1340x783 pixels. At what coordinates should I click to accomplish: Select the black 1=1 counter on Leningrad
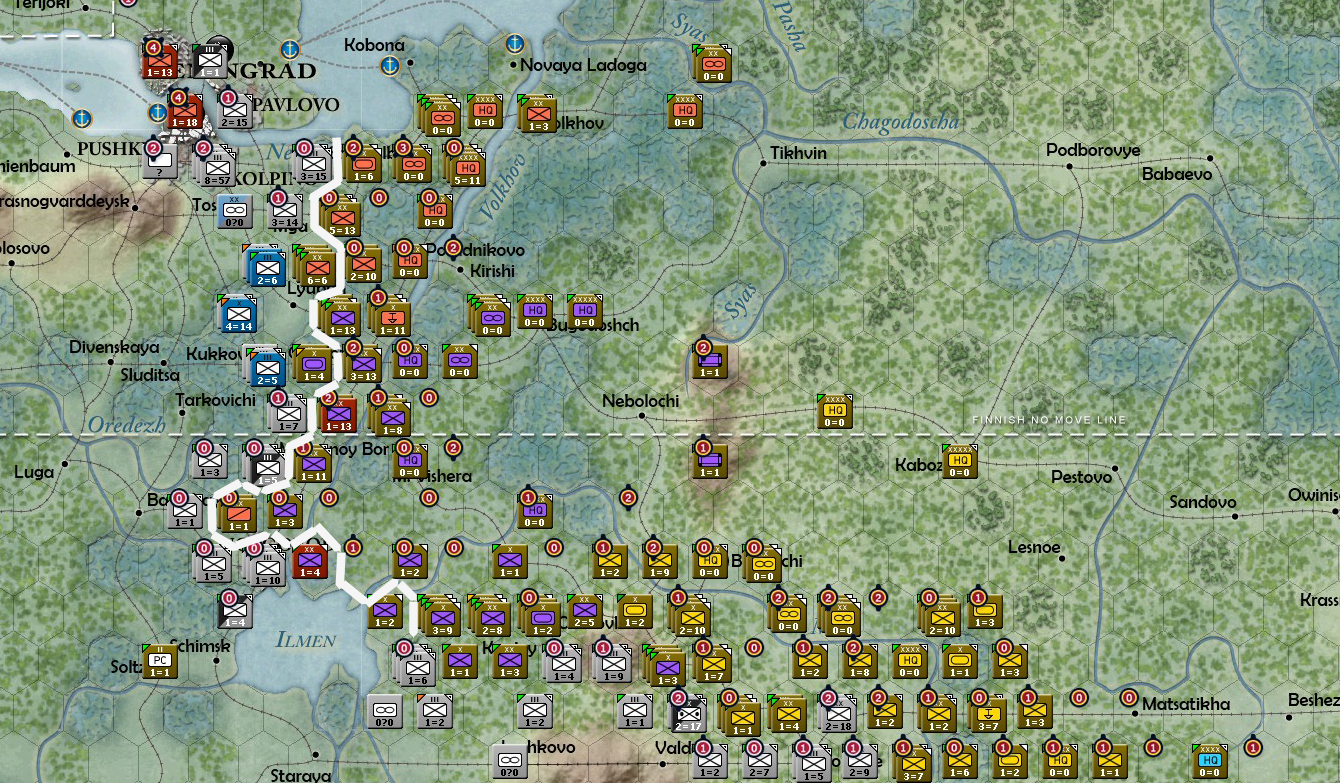pos(211,62)
